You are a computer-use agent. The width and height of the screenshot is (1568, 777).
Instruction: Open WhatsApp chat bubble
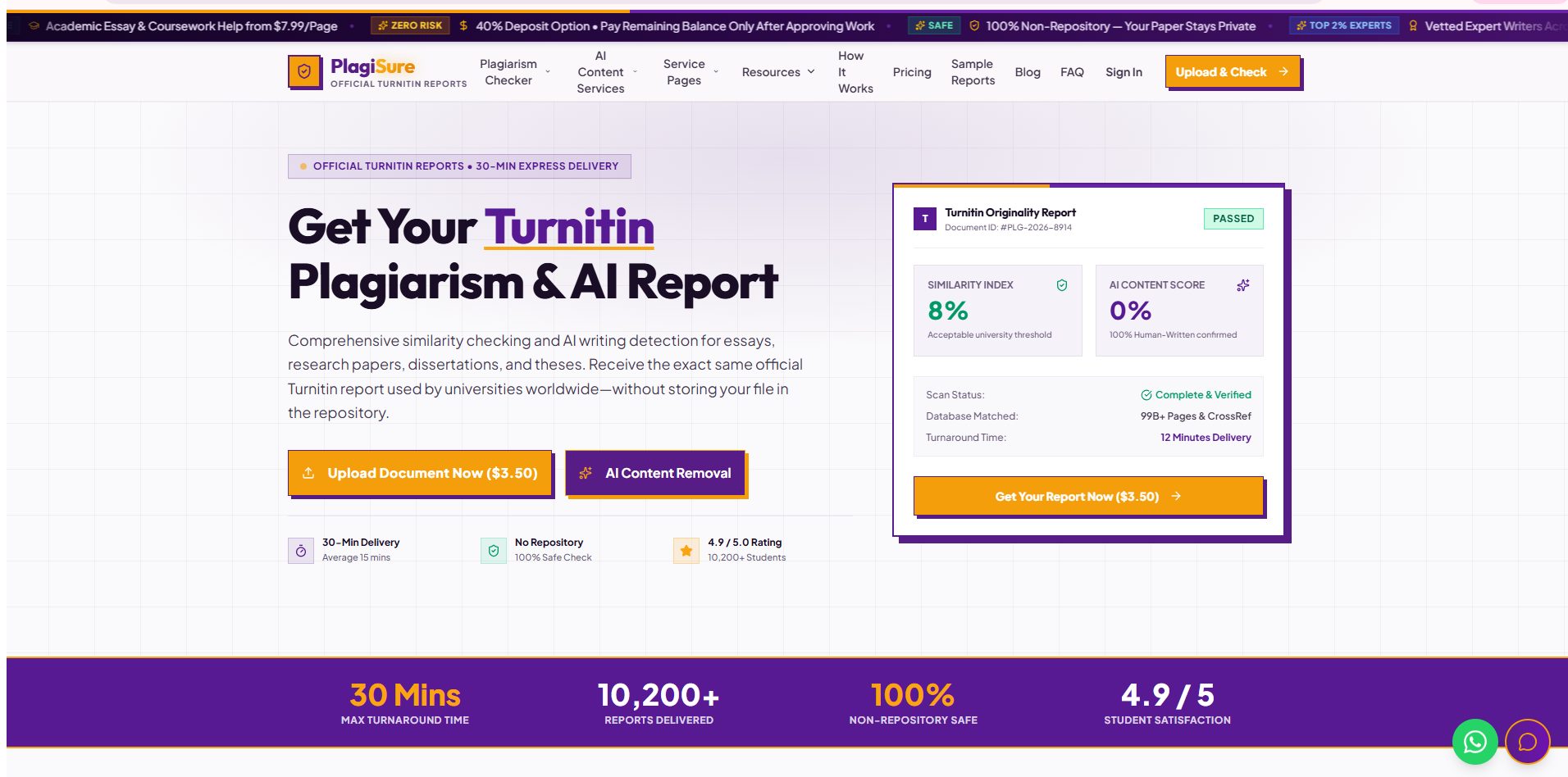1475,742
